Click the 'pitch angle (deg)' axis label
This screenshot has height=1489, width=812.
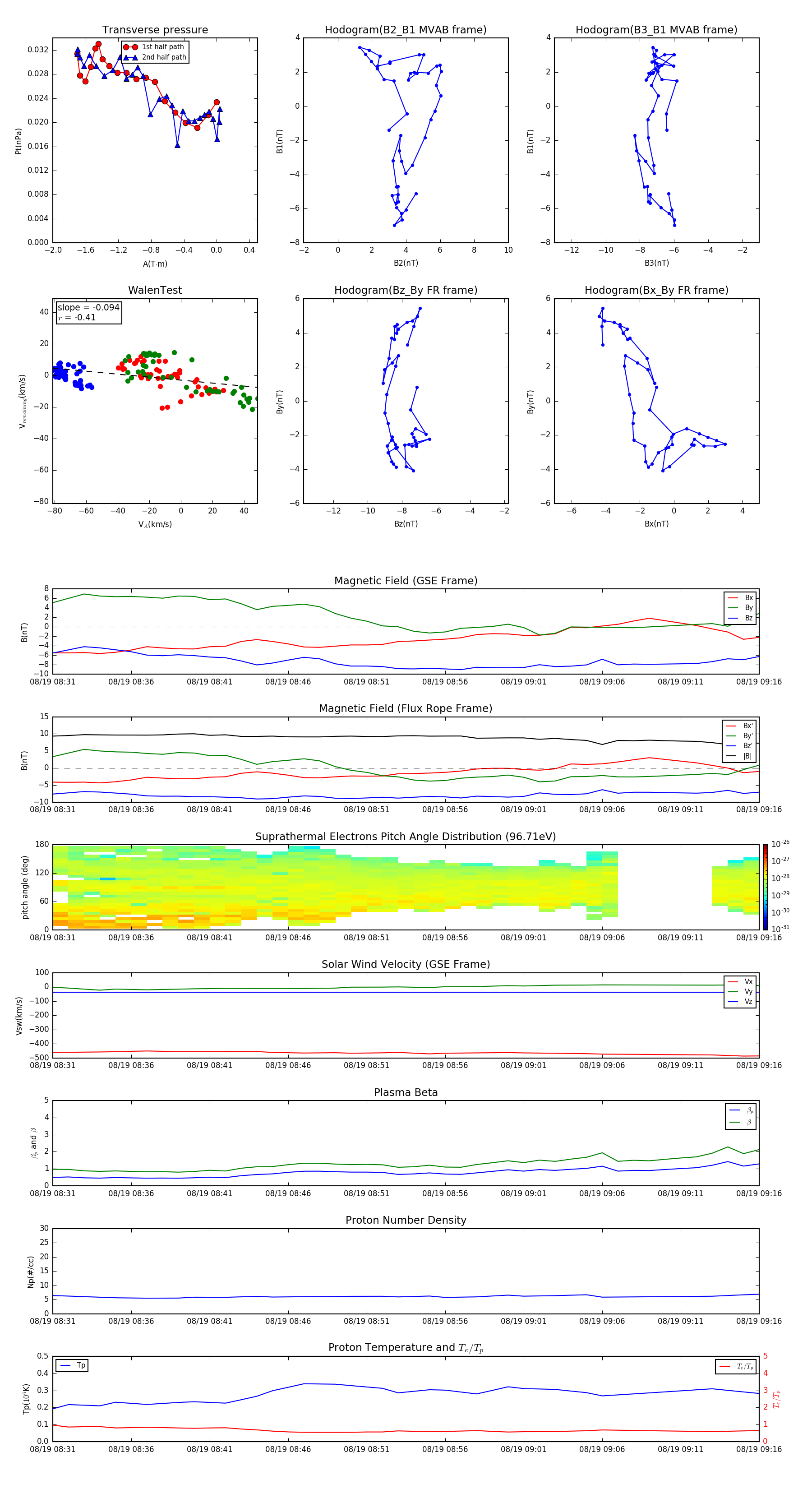click(25, 887)
